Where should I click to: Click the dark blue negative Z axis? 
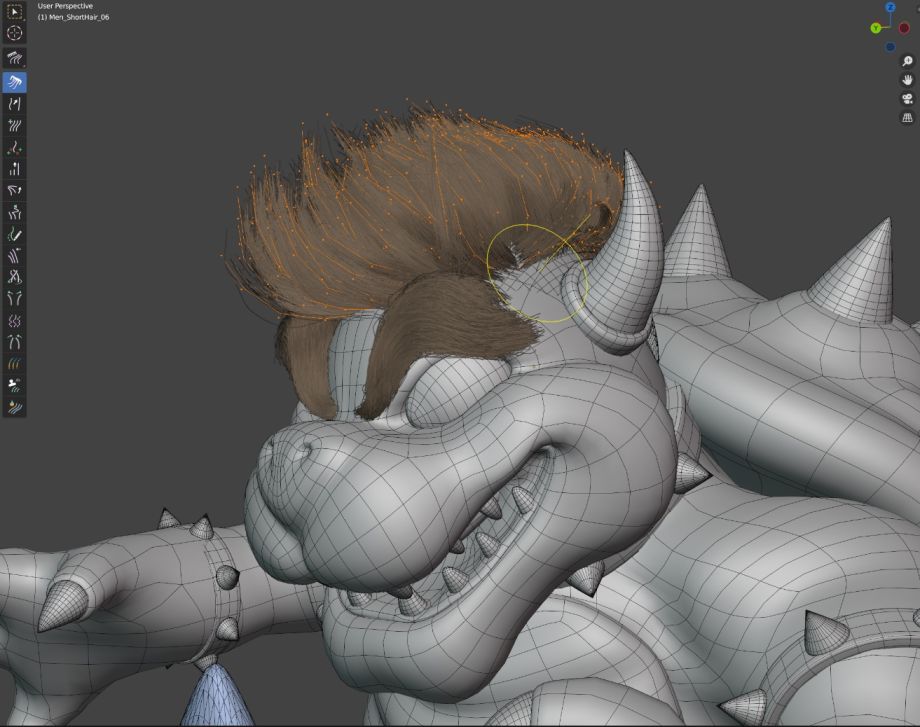[891, 47]
